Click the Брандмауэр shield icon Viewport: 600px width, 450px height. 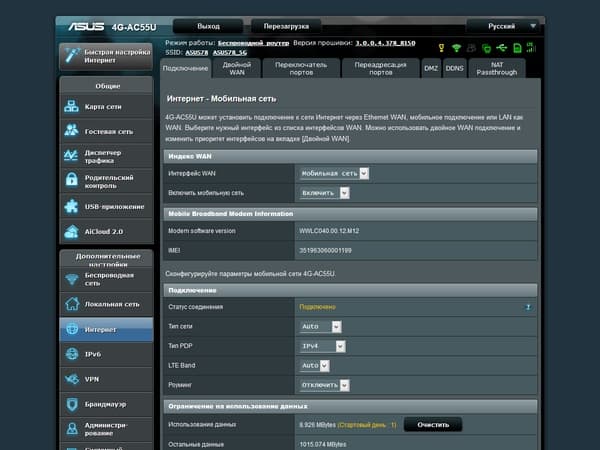click(72, 404)
